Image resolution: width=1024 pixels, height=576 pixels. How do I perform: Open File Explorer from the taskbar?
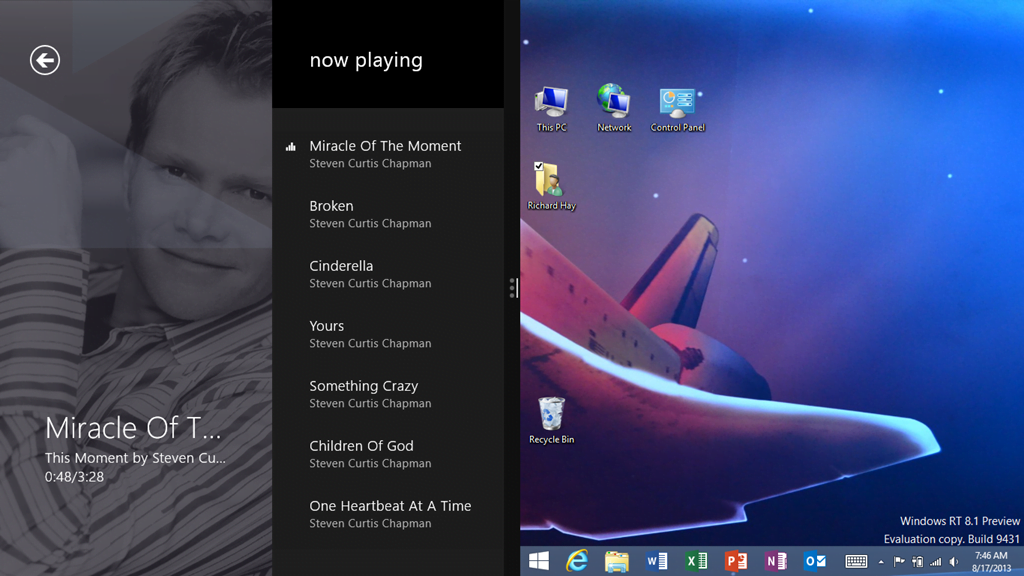(x=617, y=561)
